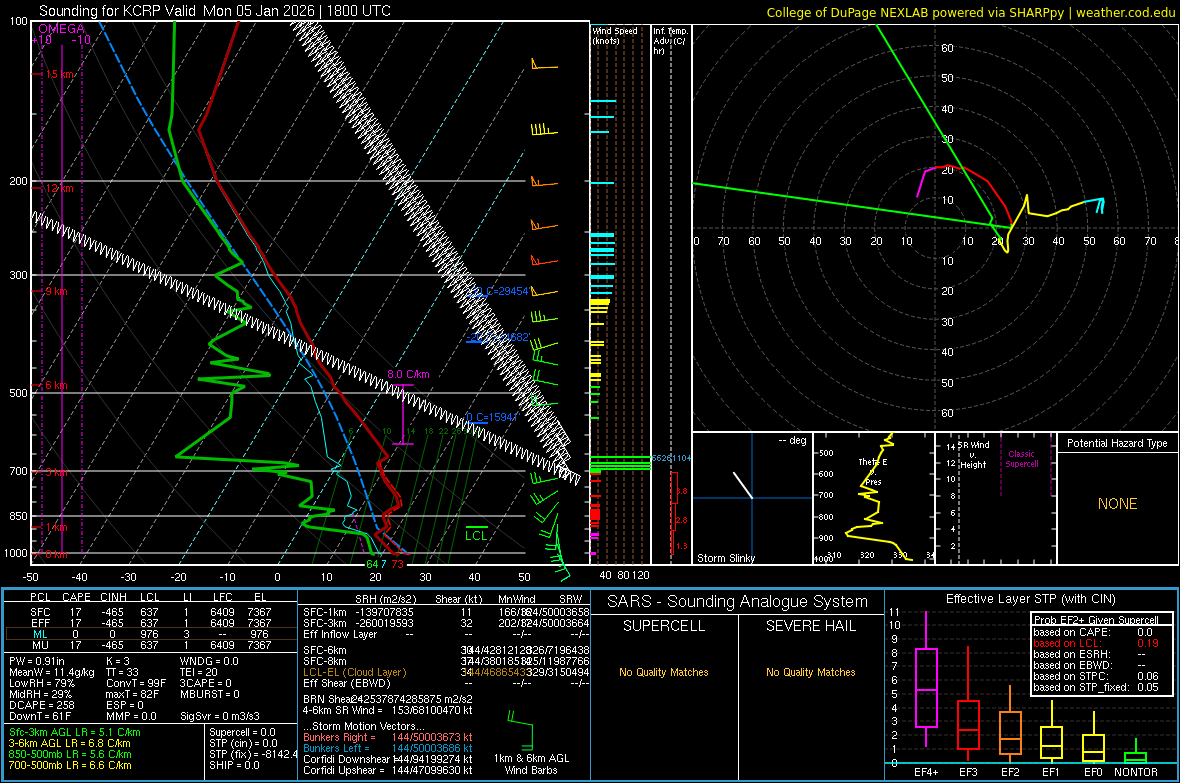Viewport: 1180px width, 783px height.
Task: Click the 'SRH (m2/s2)' column header
Action: [385, 599]
